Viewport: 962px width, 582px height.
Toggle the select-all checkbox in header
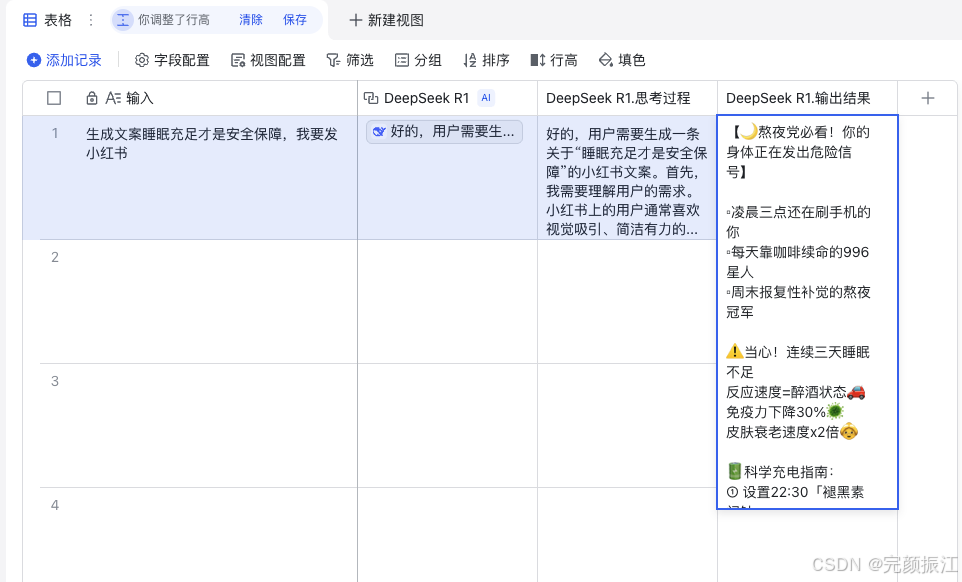click(x=54, y=98)
